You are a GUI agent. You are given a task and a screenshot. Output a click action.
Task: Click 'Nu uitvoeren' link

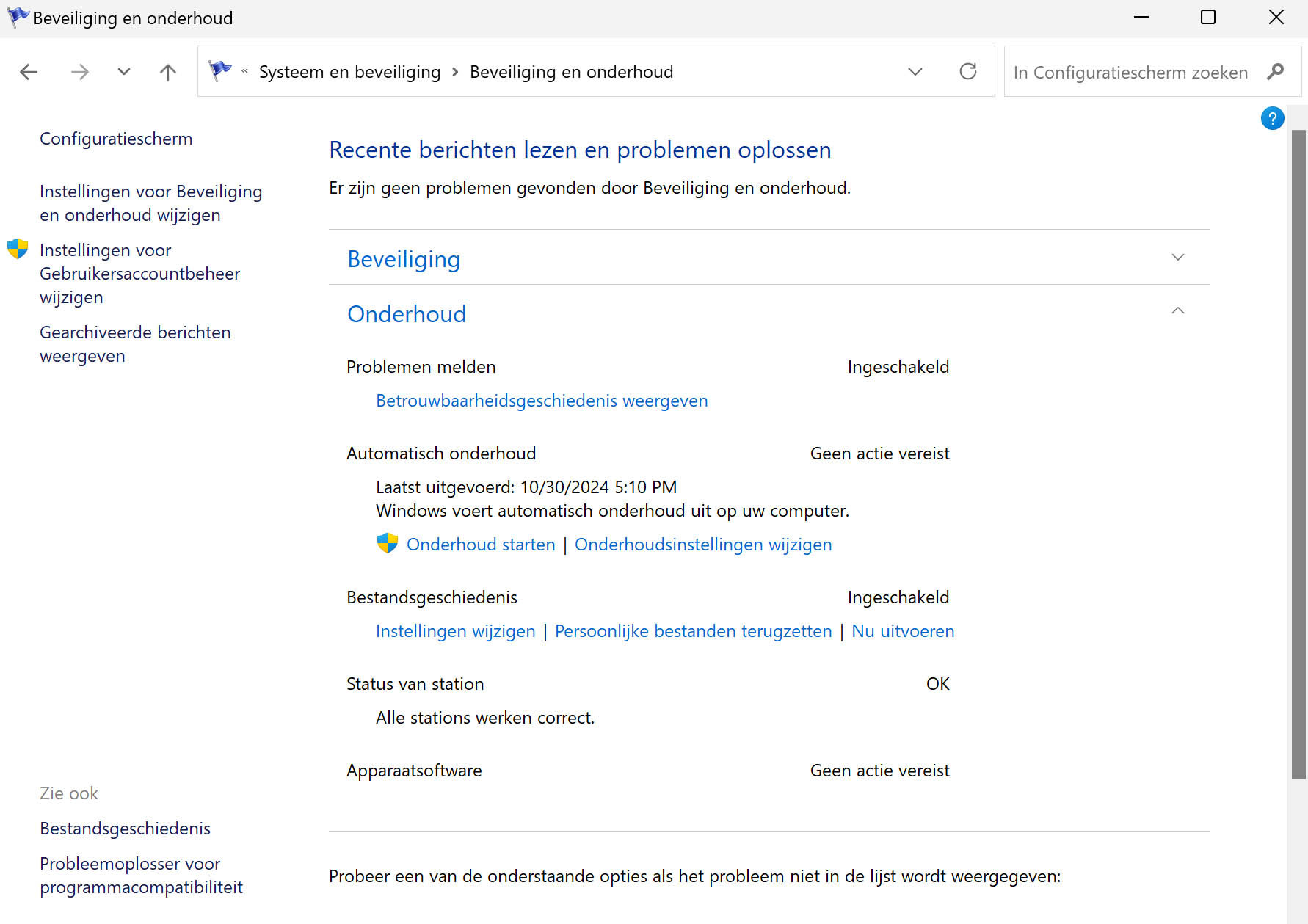click(x=903, y=631)
